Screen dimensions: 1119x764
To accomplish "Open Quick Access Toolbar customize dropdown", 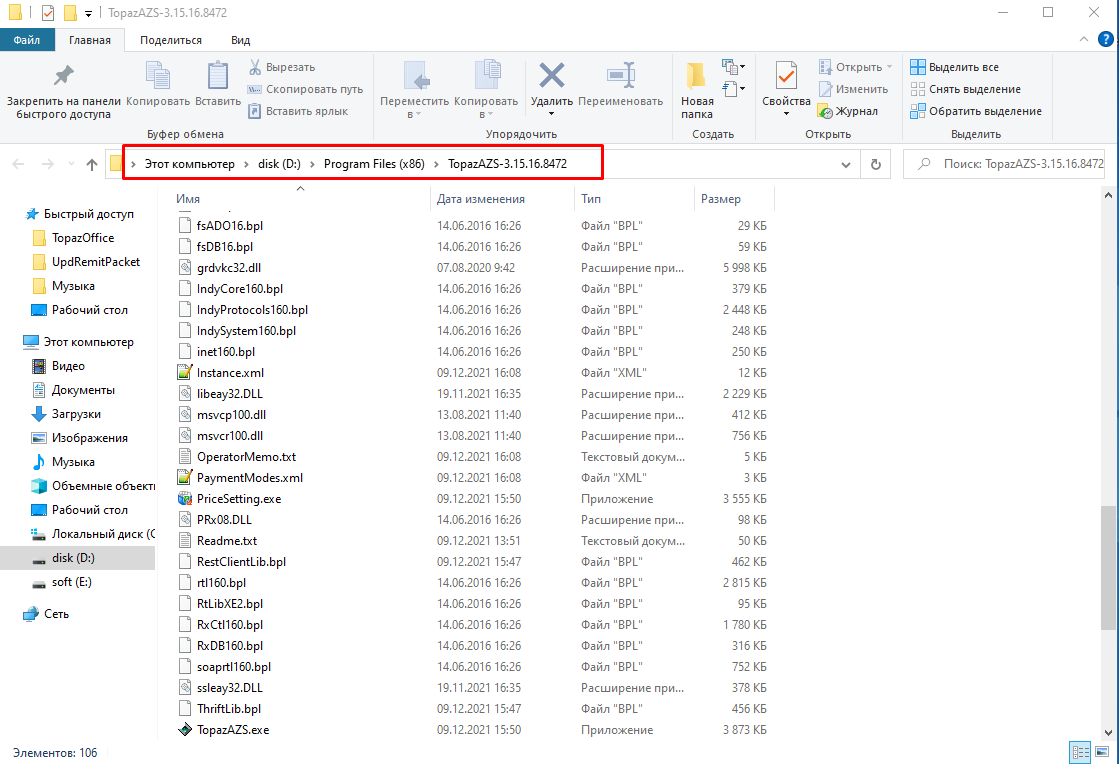I will (88, 13).
